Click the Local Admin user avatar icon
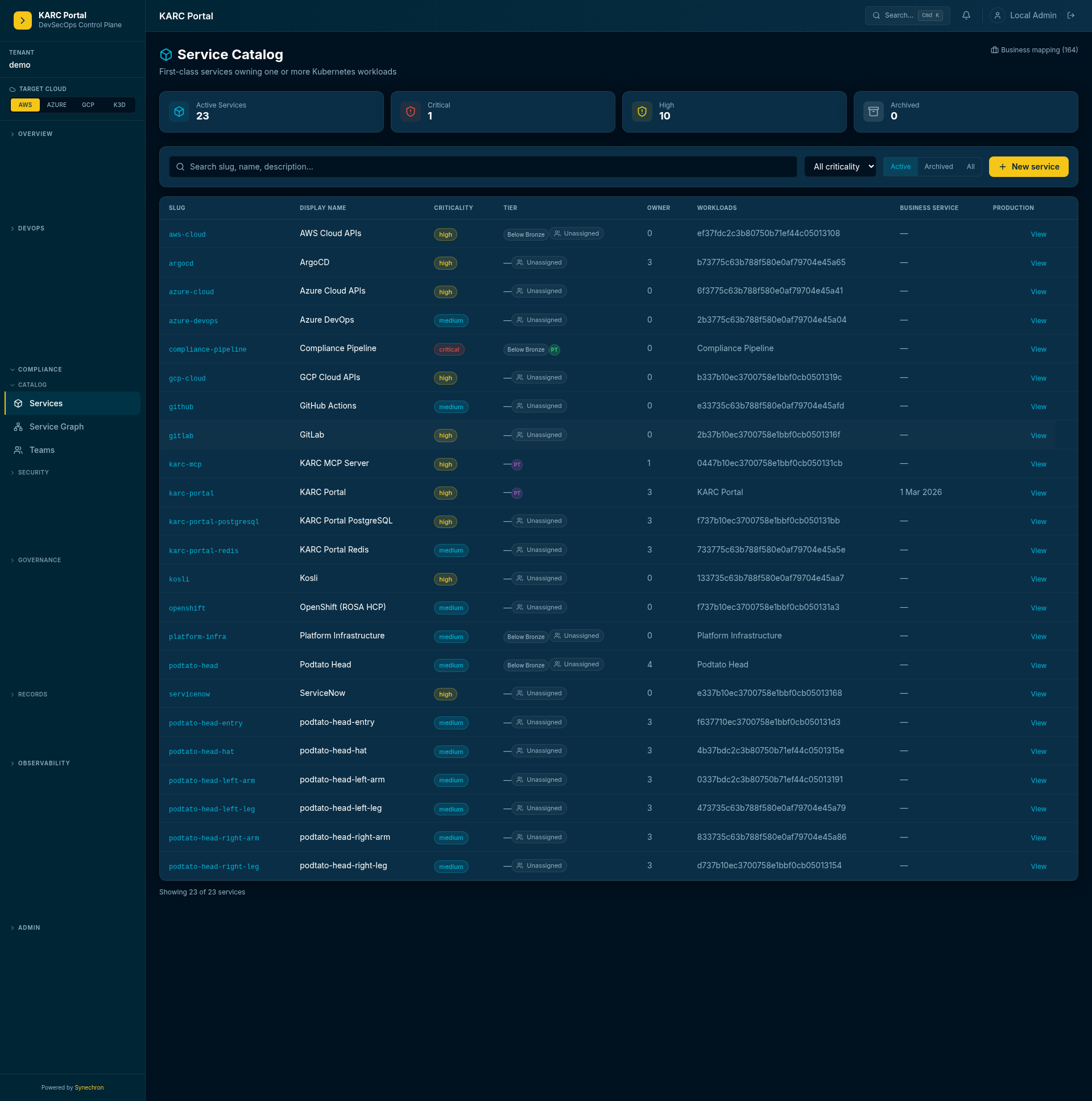The image size is (1092, 1101). tap(998, 15)
